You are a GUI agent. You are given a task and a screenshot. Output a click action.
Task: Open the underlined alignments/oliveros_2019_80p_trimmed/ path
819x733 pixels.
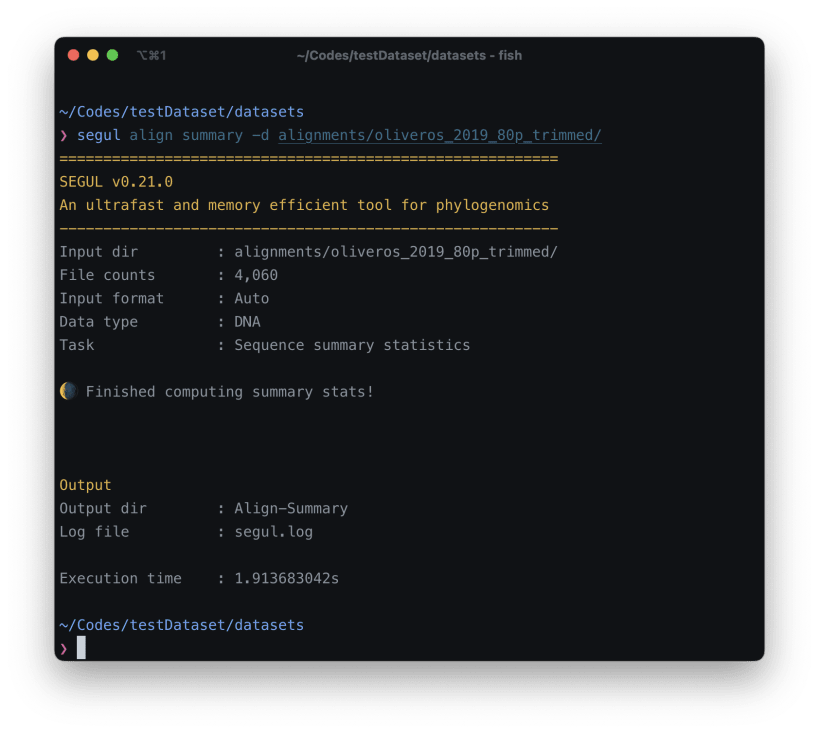point(440,135)
